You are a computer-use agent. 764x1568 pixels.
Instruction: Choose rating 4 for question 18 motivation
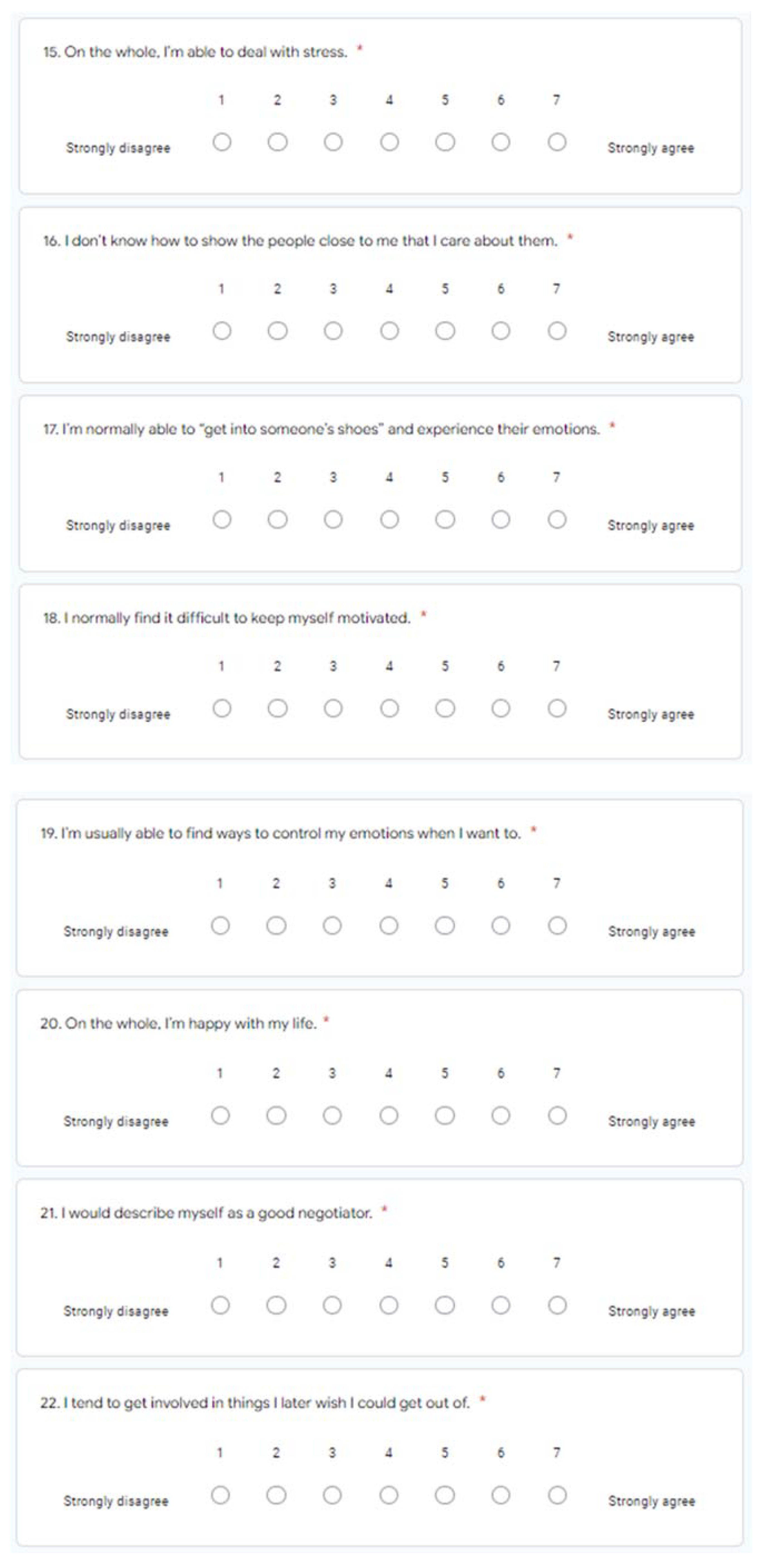coord(390,708)
